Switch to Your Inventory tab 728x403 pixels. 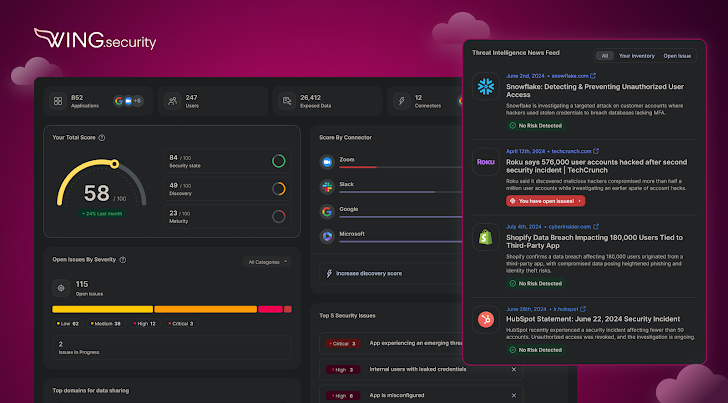pos(637,56)
